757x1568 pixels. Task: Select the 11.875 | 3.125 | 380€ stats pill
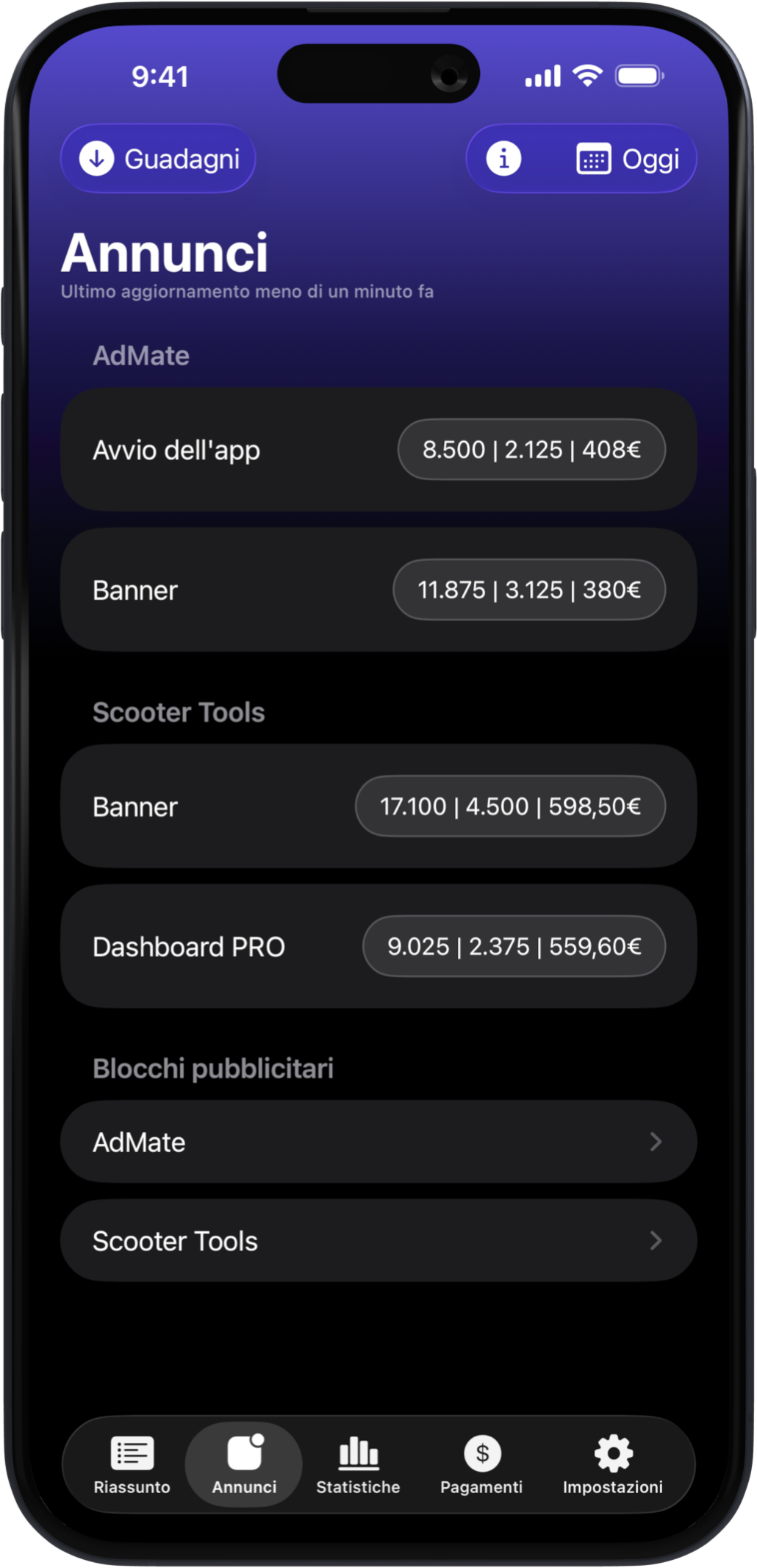pyautogui.click(x=529, y=590)
